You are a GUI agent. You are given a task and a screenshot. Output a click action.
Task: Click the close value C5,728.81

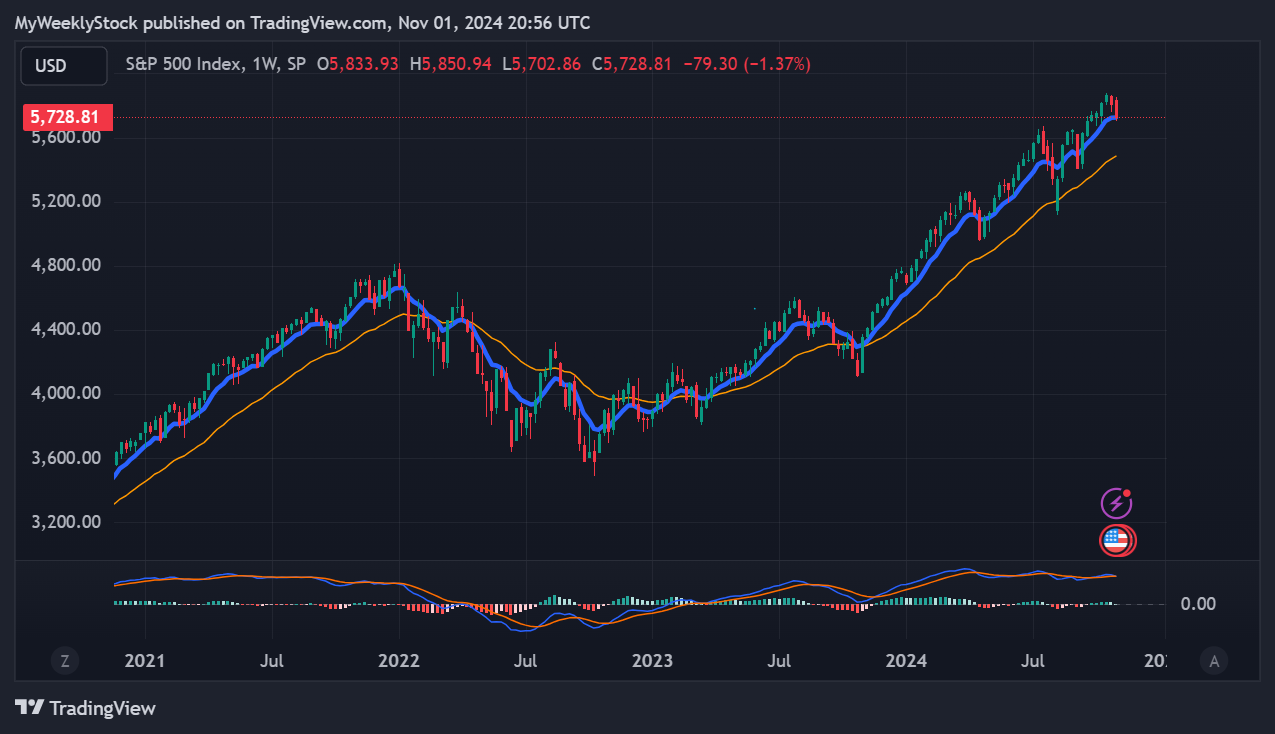pos(631,63)
